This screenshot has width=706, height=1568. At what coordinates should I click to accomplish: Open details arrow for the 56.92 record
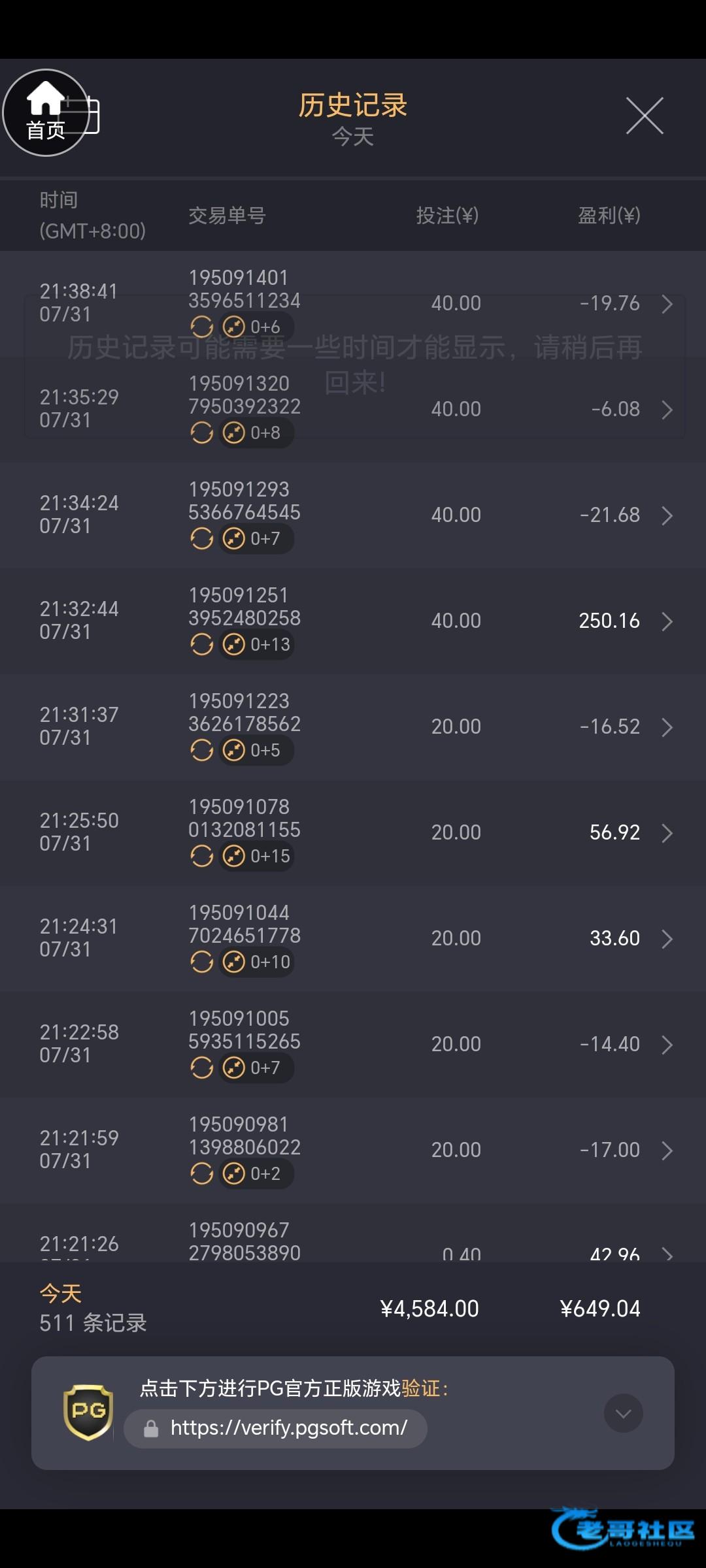[x=667, y=833]
